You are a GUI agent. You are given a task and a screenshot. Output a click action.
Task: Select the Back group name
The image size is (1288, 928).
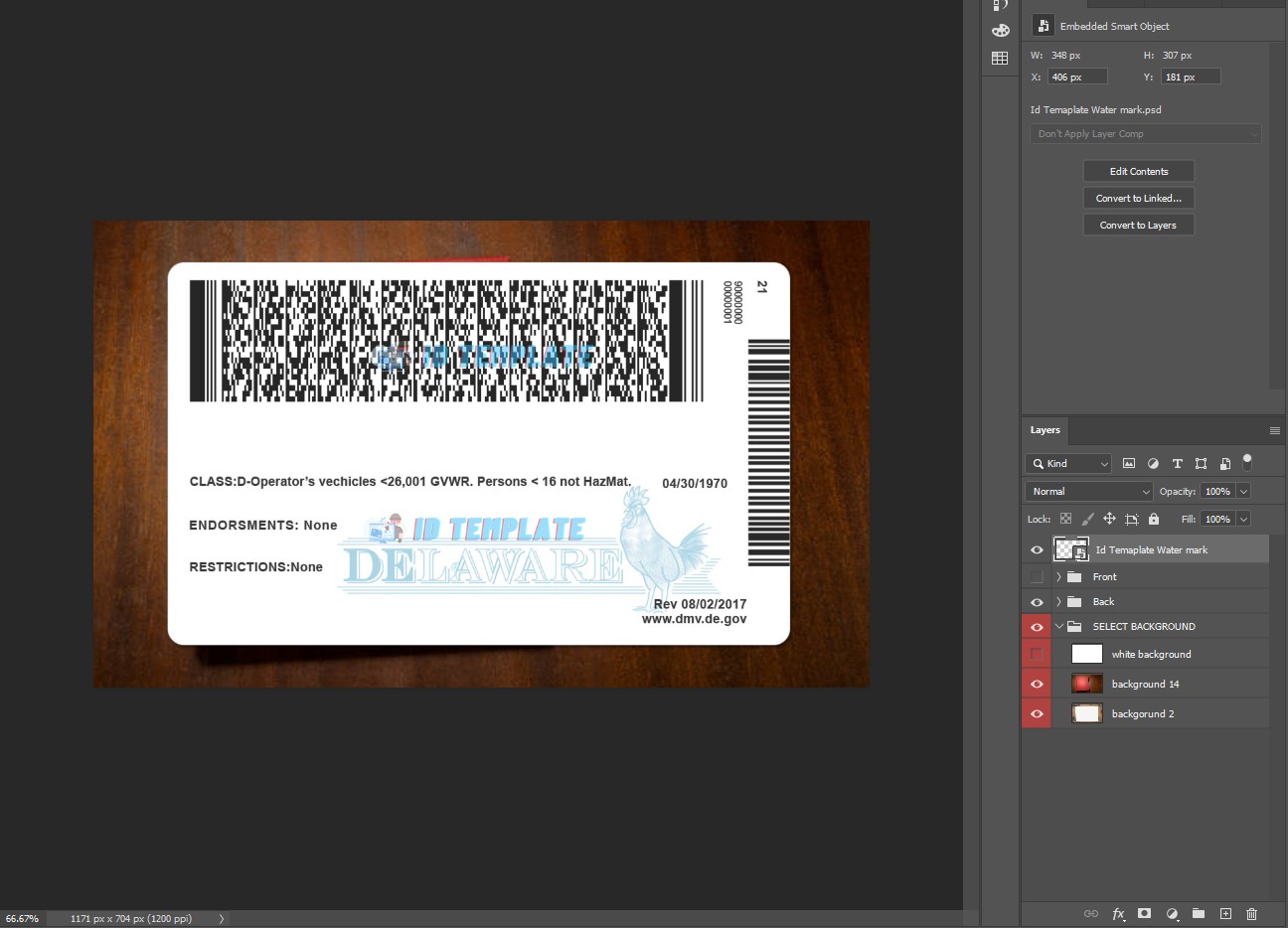[1103, 601]
